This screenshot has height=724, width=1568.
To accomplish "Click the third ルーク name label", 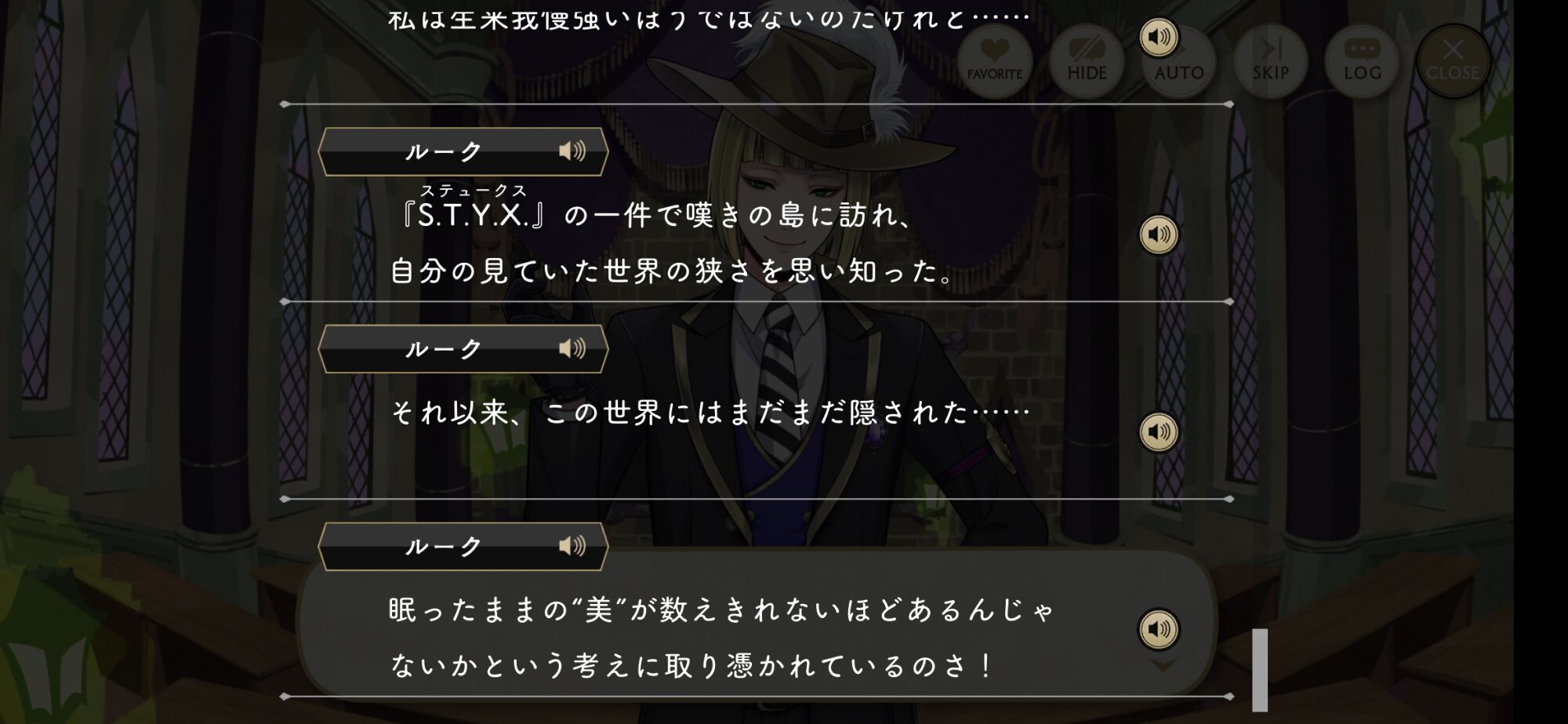I will coord(443,547).
